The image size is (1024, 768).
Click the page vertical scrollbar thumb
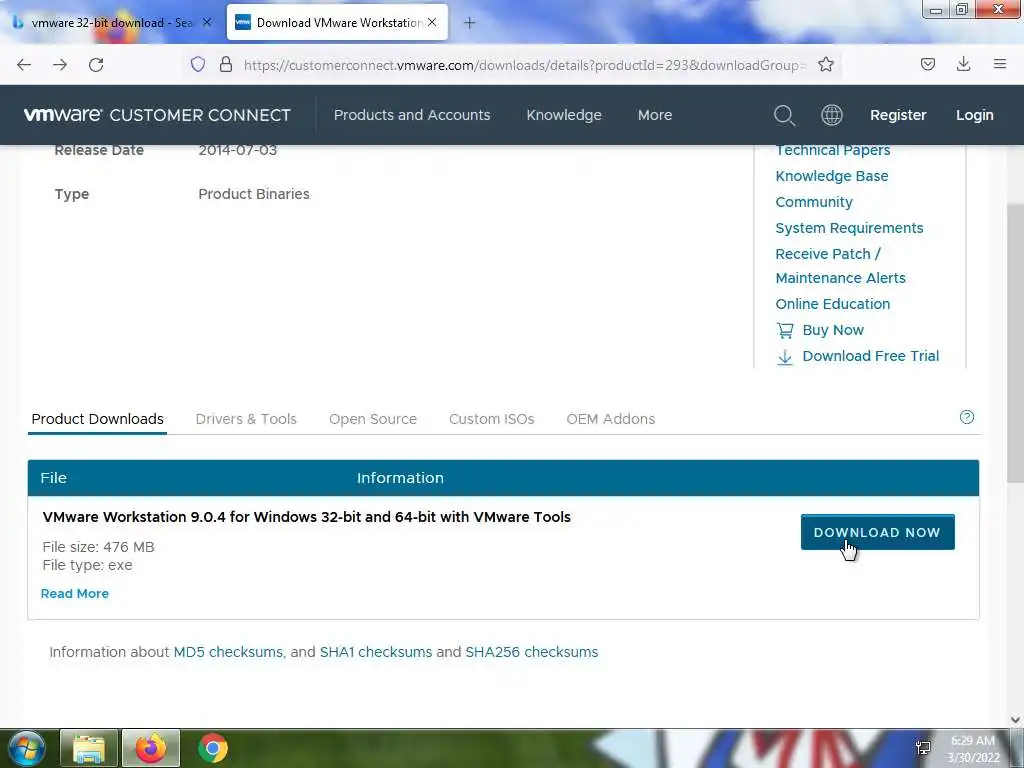coord(1015,343)
